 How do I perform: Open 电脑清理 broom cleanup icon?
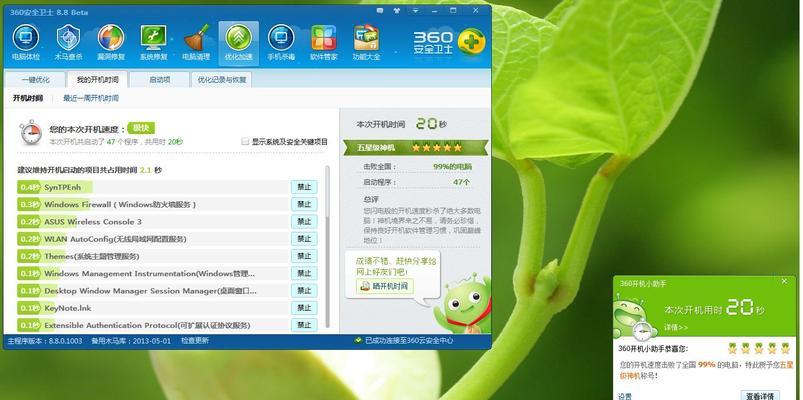pyautogui.click(x=196, y=42)
